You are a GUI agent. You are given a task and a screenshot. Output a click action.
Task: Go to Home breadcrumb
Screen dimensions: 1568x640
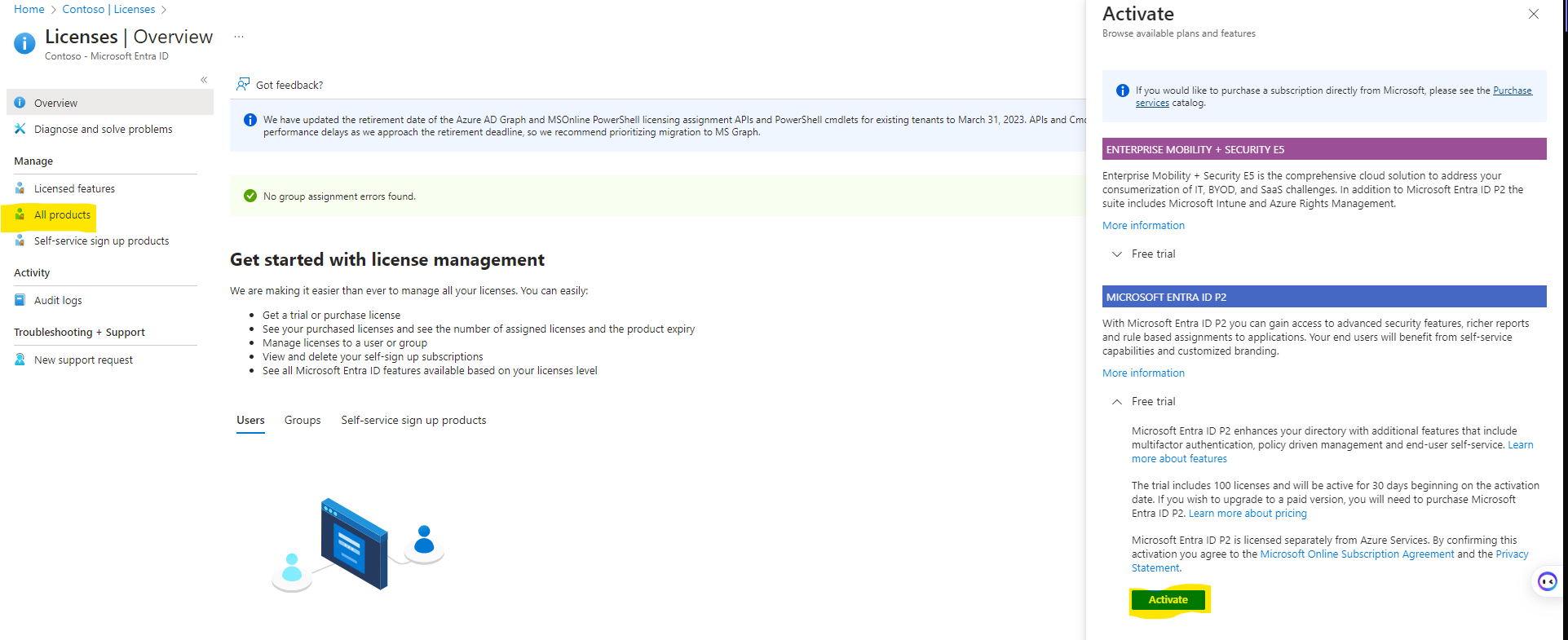tap(29, 9)
